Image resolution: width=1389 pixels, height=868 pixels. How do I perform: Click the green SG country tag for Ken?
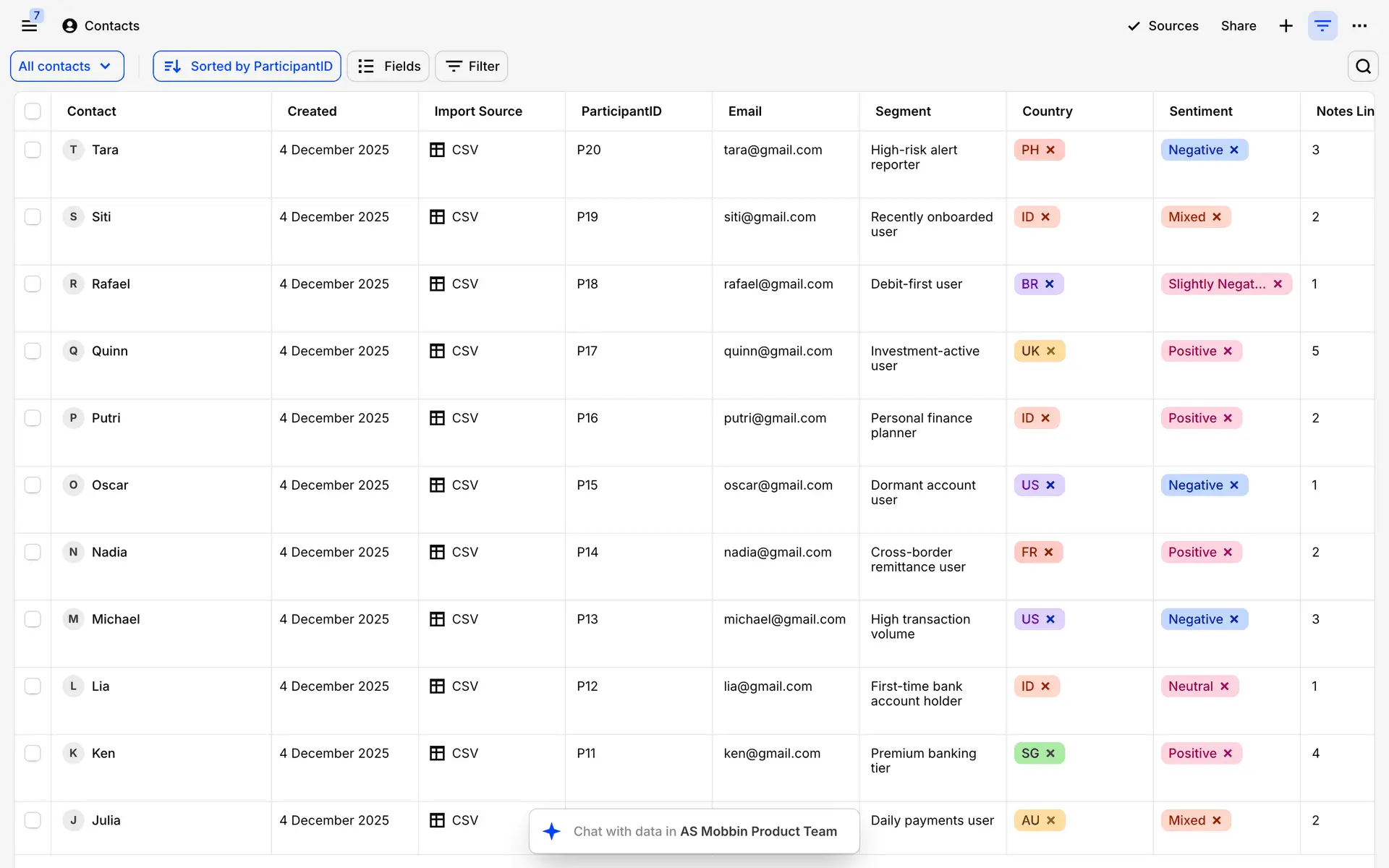click(1030, 754)
